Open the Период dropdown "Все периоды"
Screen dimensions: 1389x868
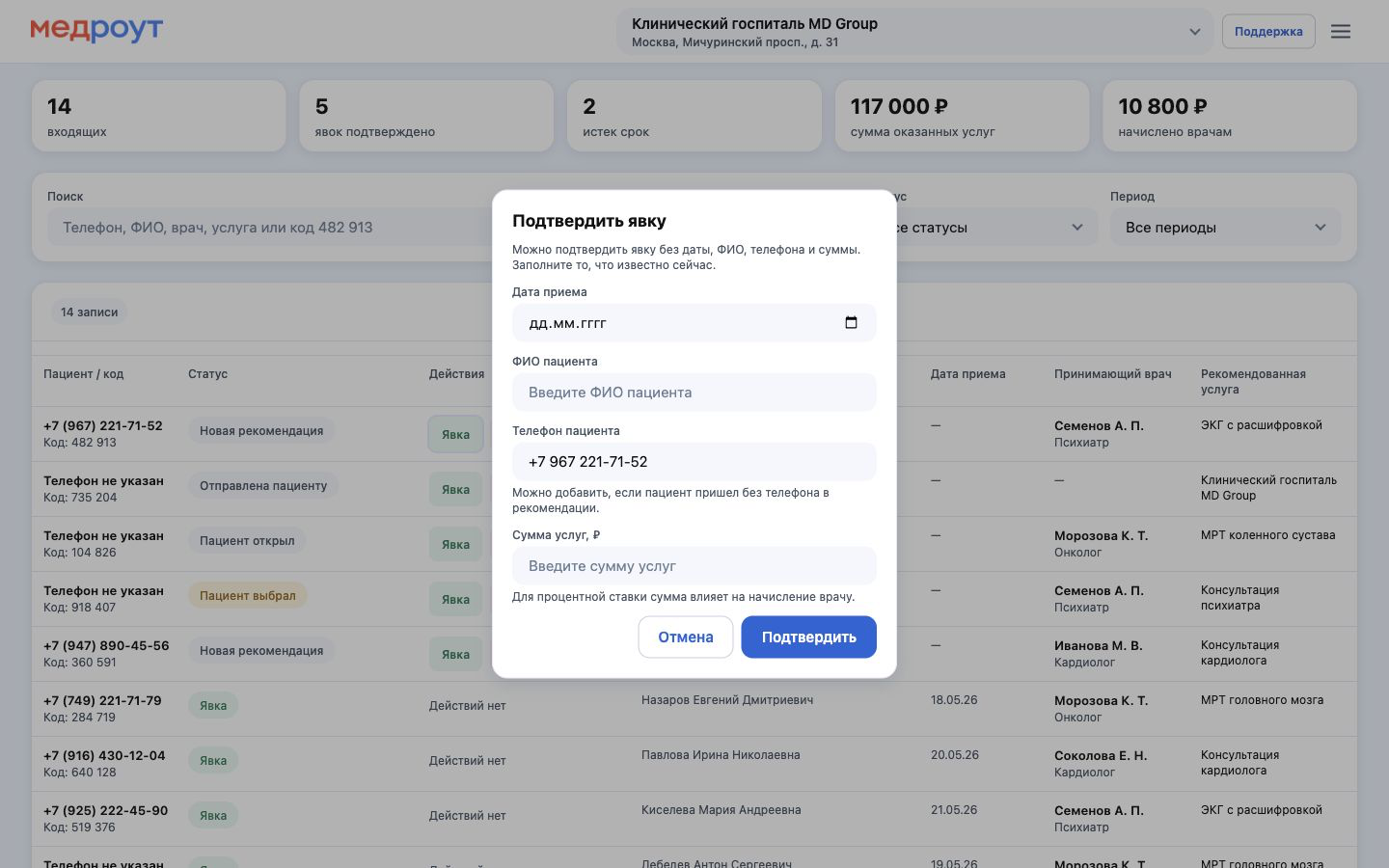1225,228
